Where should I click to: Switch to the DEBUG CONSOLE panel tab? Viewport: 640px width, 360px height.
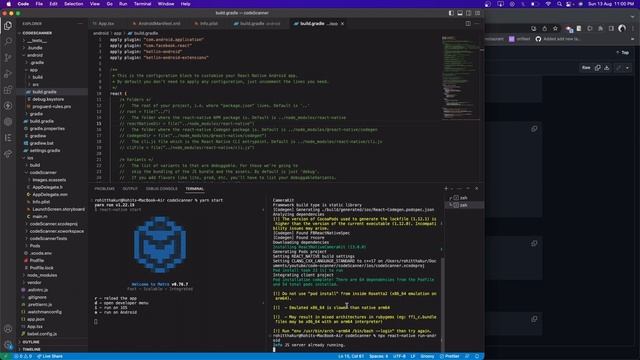pos(162,189)
